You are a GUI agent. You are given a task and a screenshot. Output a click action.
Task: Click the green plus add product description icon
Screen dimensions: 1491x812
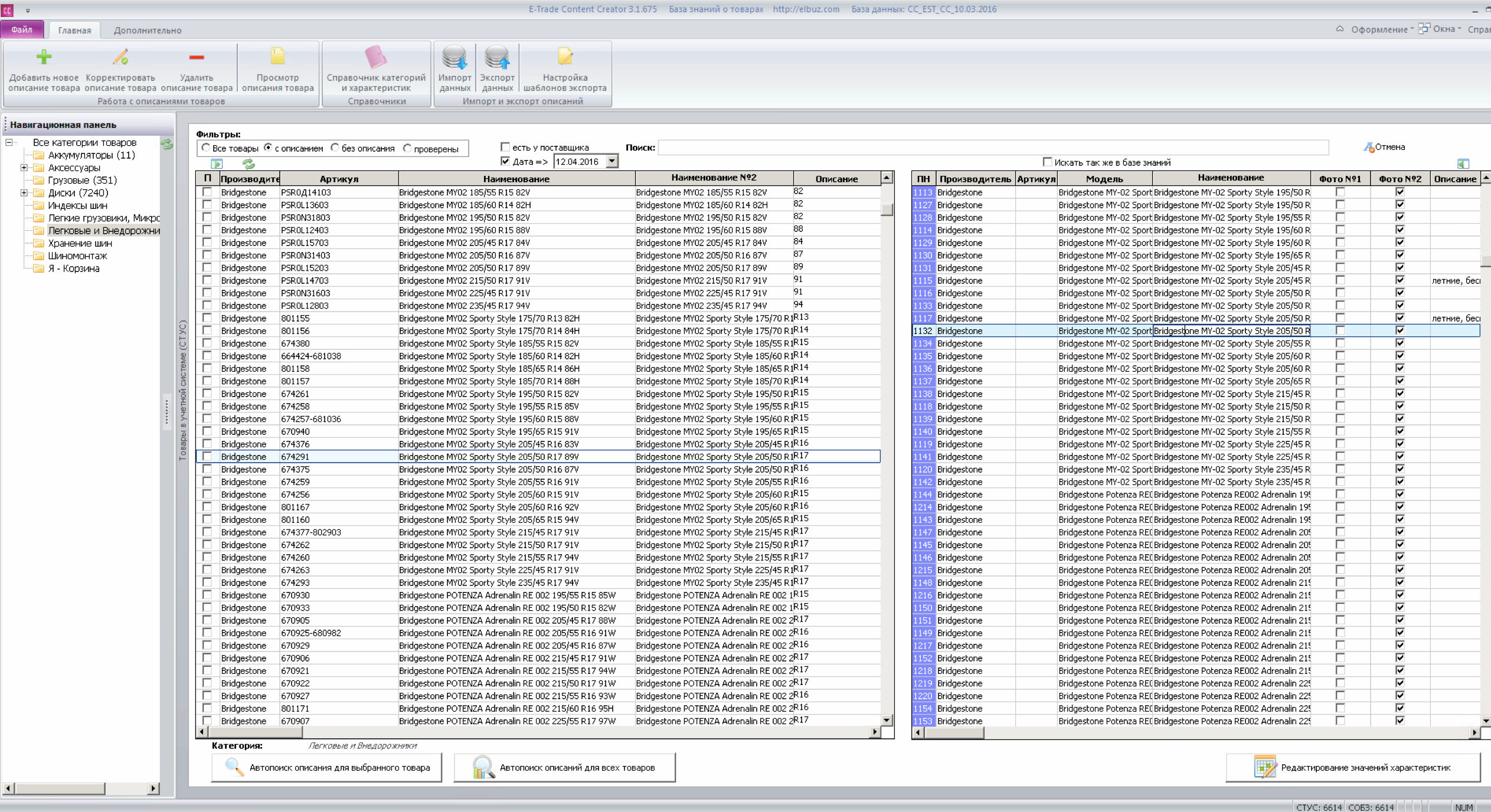[44, 57]
